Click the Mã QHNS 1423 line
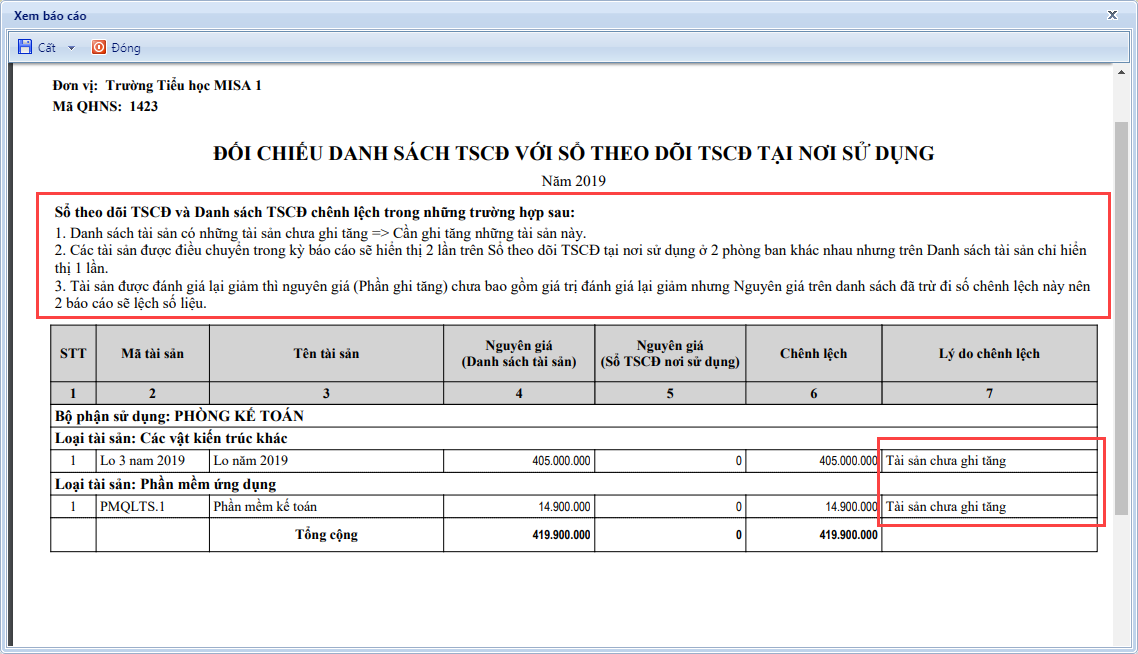Image resolution: width=1138 pixels, height=654 pixels. 105,106
